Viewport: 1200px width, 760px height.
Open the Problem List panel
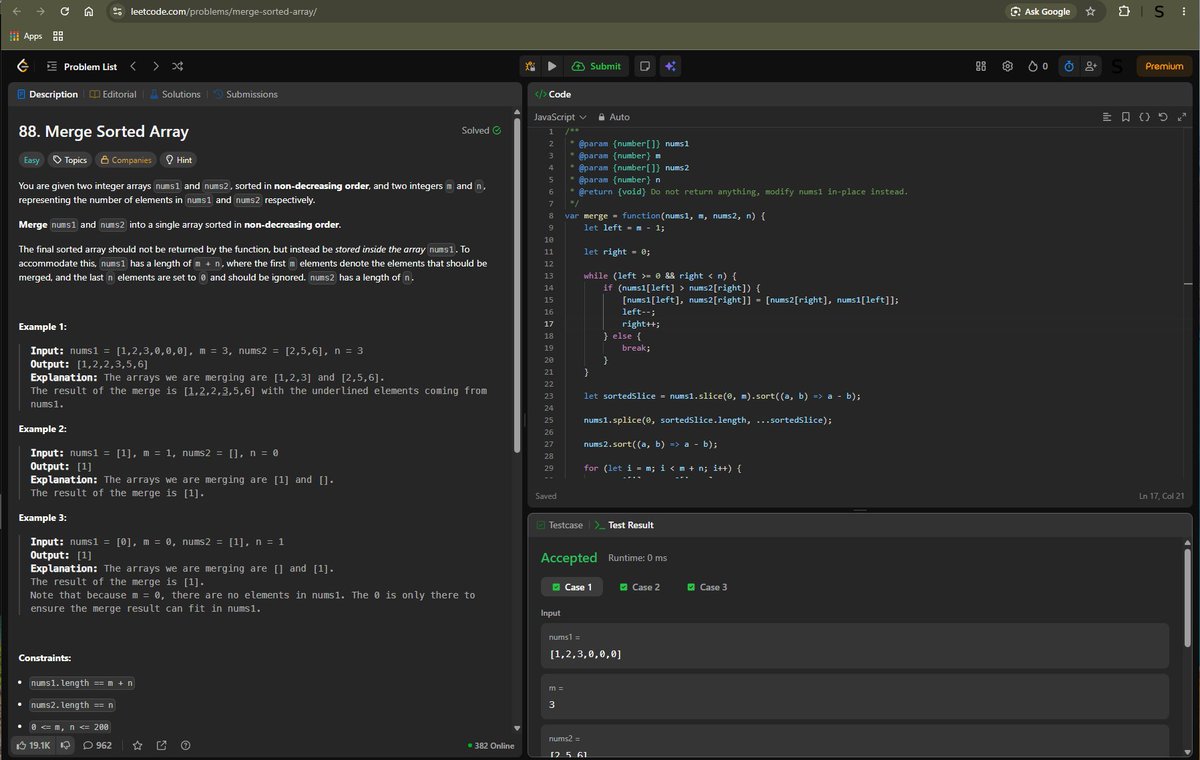point(81,67)
